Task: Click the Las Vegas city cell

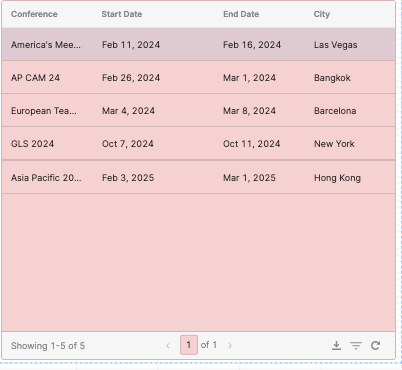Action: click(x=336, y=45)
